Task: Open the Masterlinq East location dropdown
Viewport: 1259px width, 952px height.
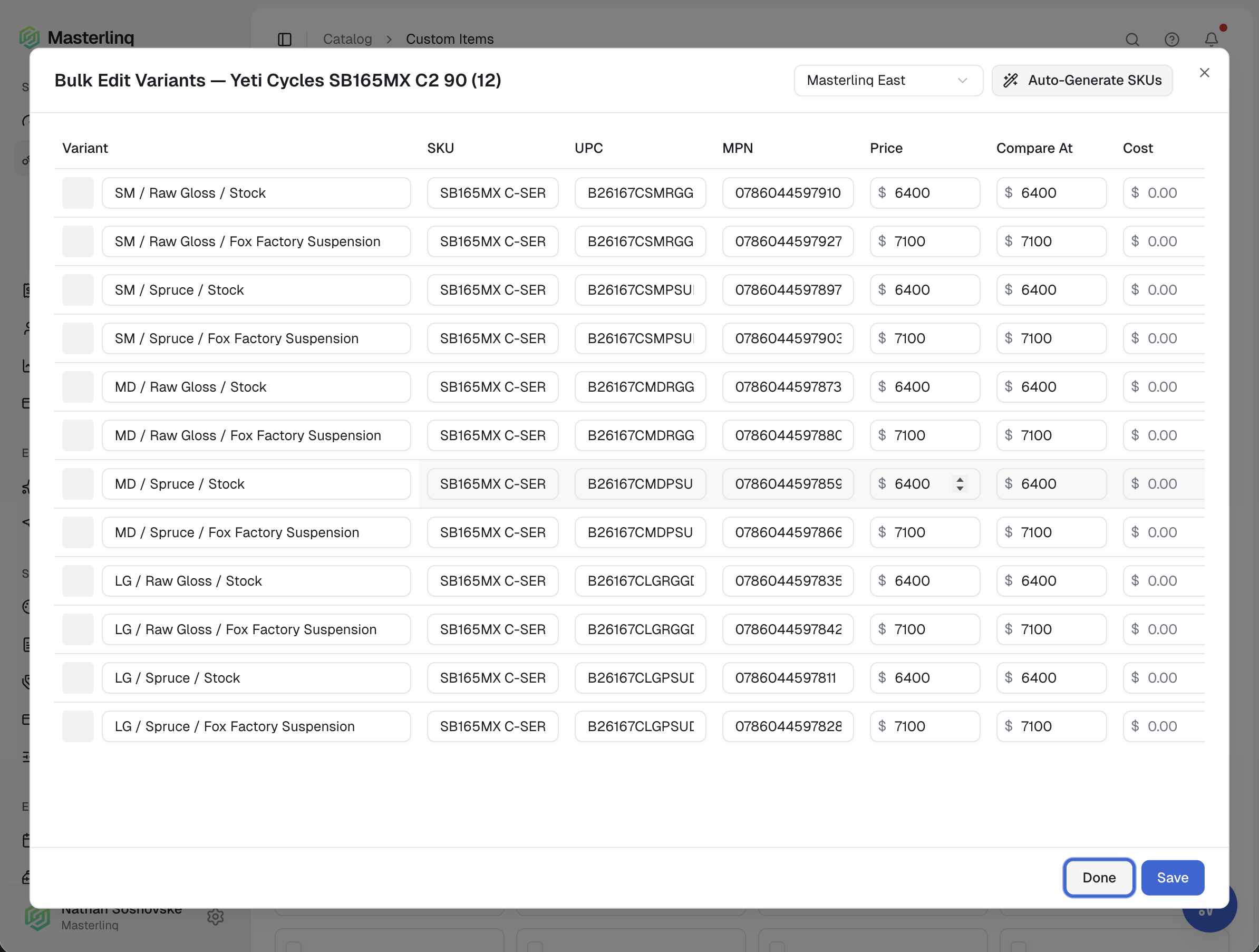Action: tap(888, 80)
